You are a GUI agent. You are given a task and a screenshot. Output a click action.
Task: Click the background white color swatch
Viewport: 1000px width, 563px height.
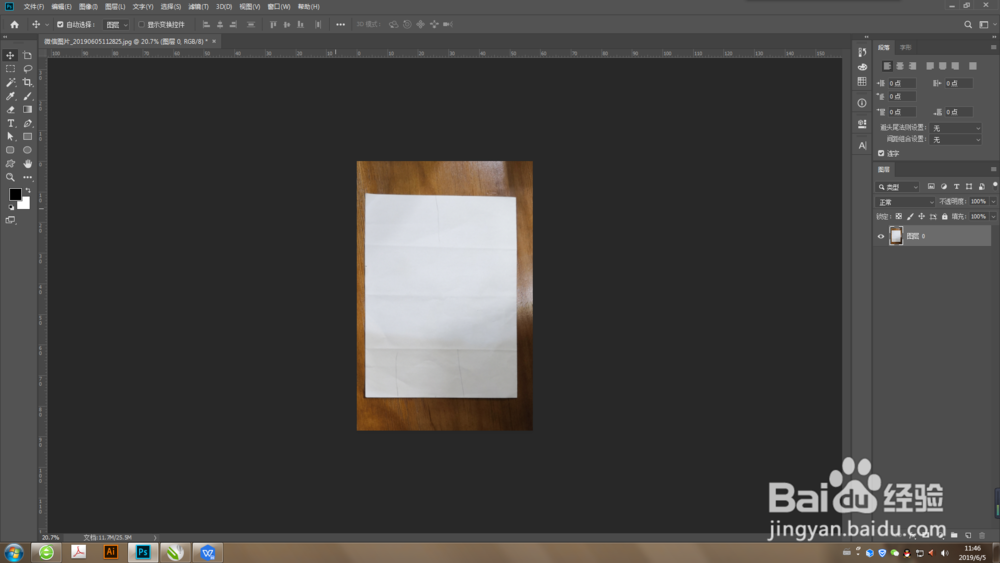point(24,204)
